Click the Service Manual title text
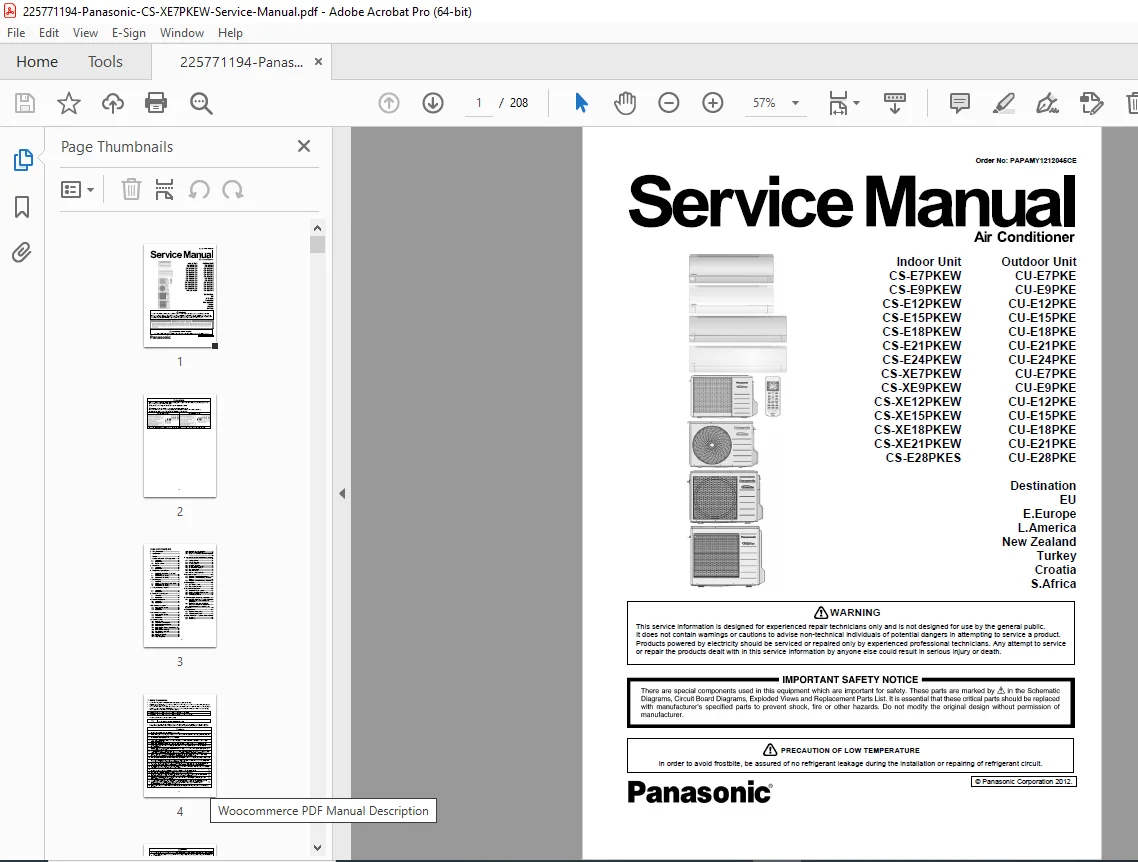 click(x=851, y=202)
